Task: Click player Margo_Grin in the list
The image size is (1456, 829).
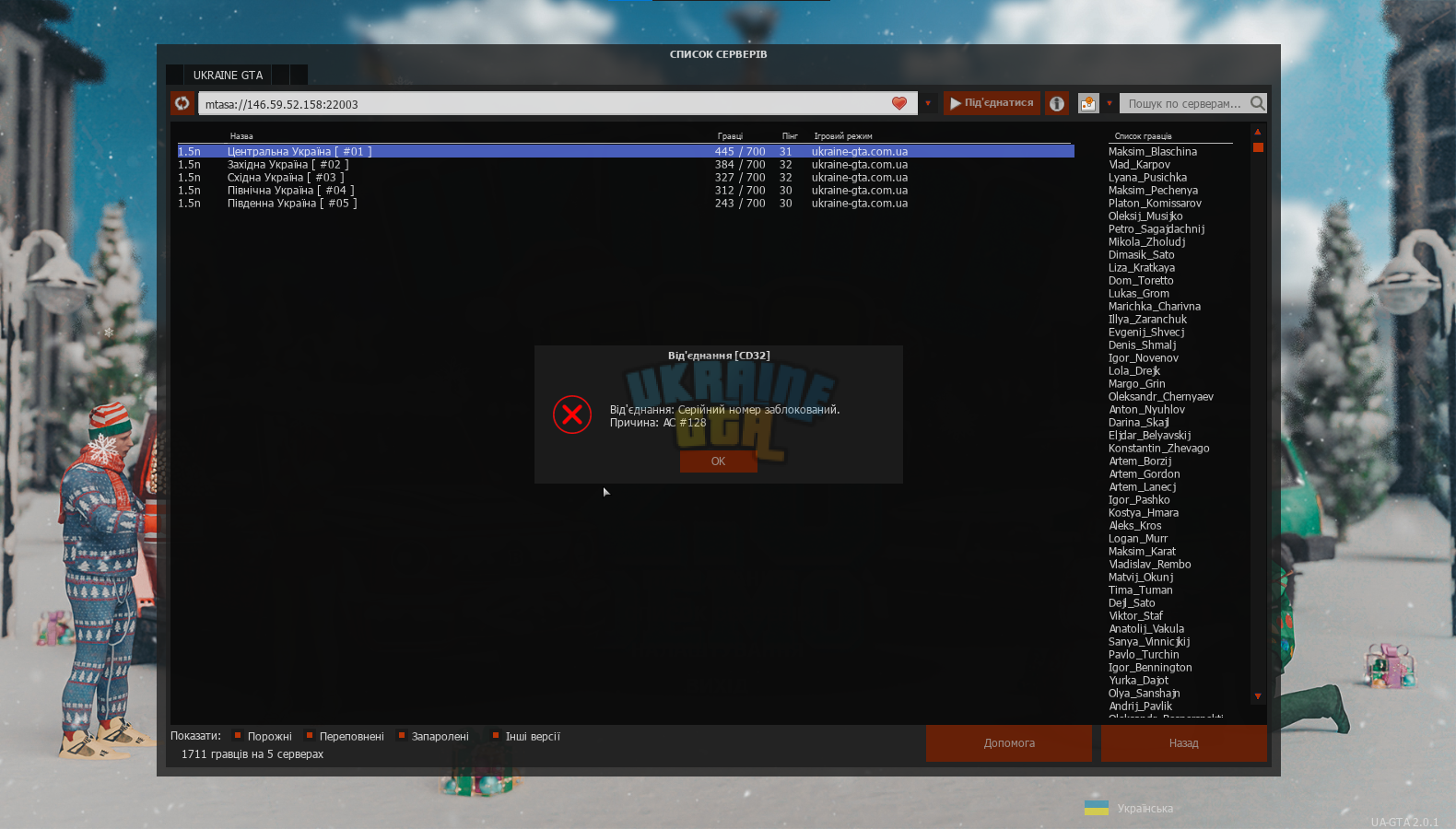Action: click(1137, 383)
